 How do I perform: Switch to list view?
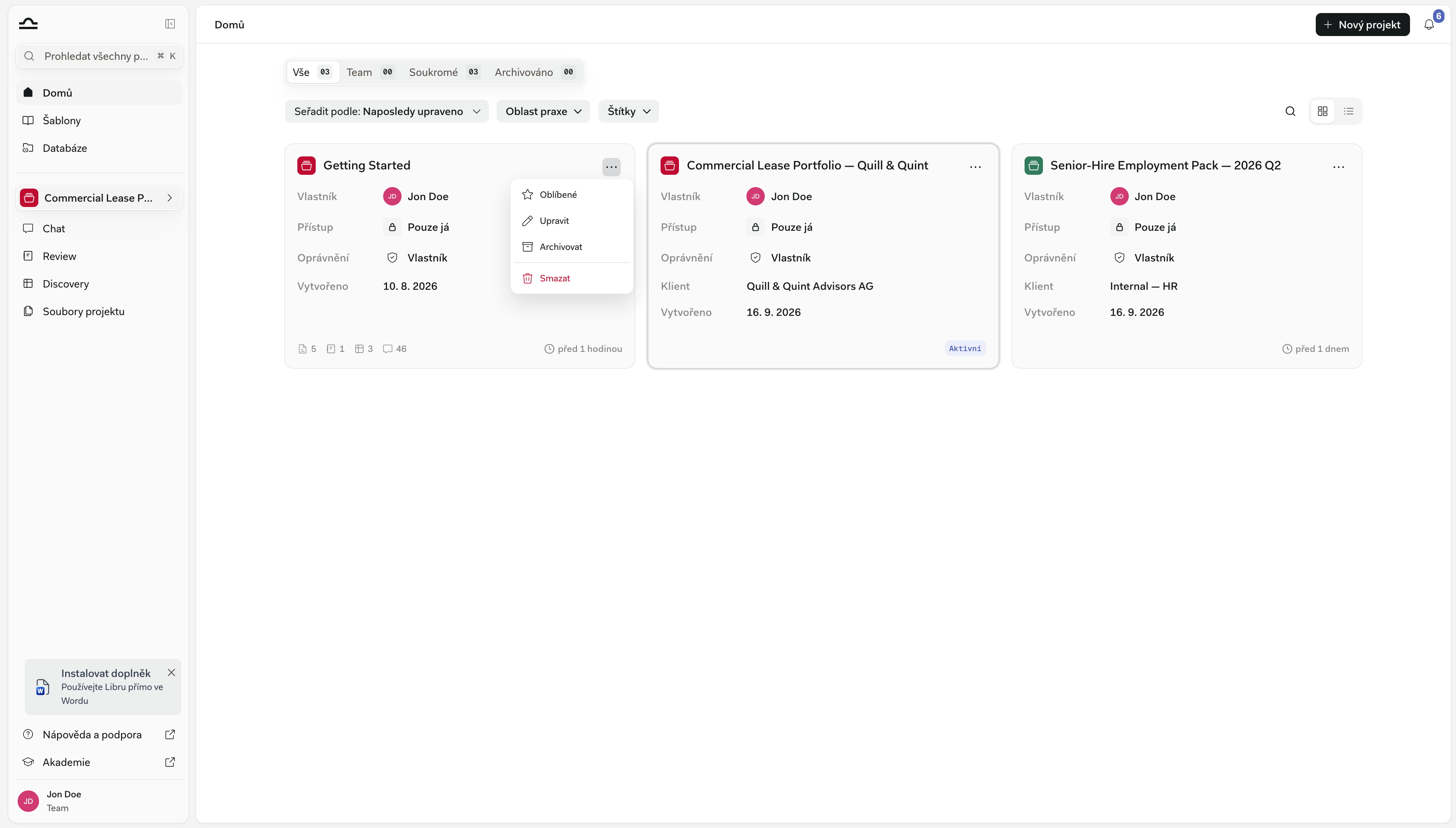[1349, 112]
